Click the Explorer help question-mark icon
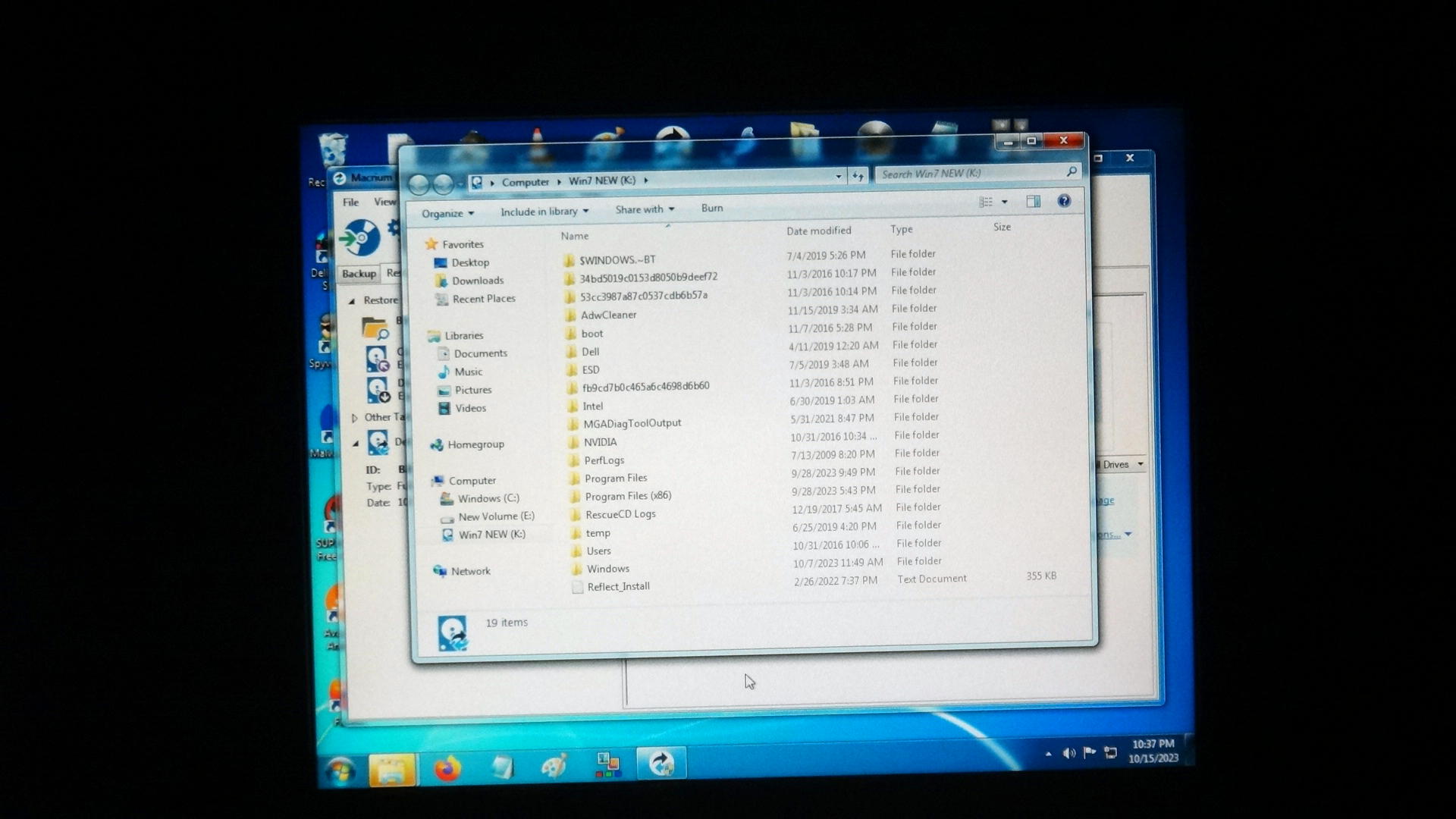1456x819 pixels. click(x=1064, y=201)
